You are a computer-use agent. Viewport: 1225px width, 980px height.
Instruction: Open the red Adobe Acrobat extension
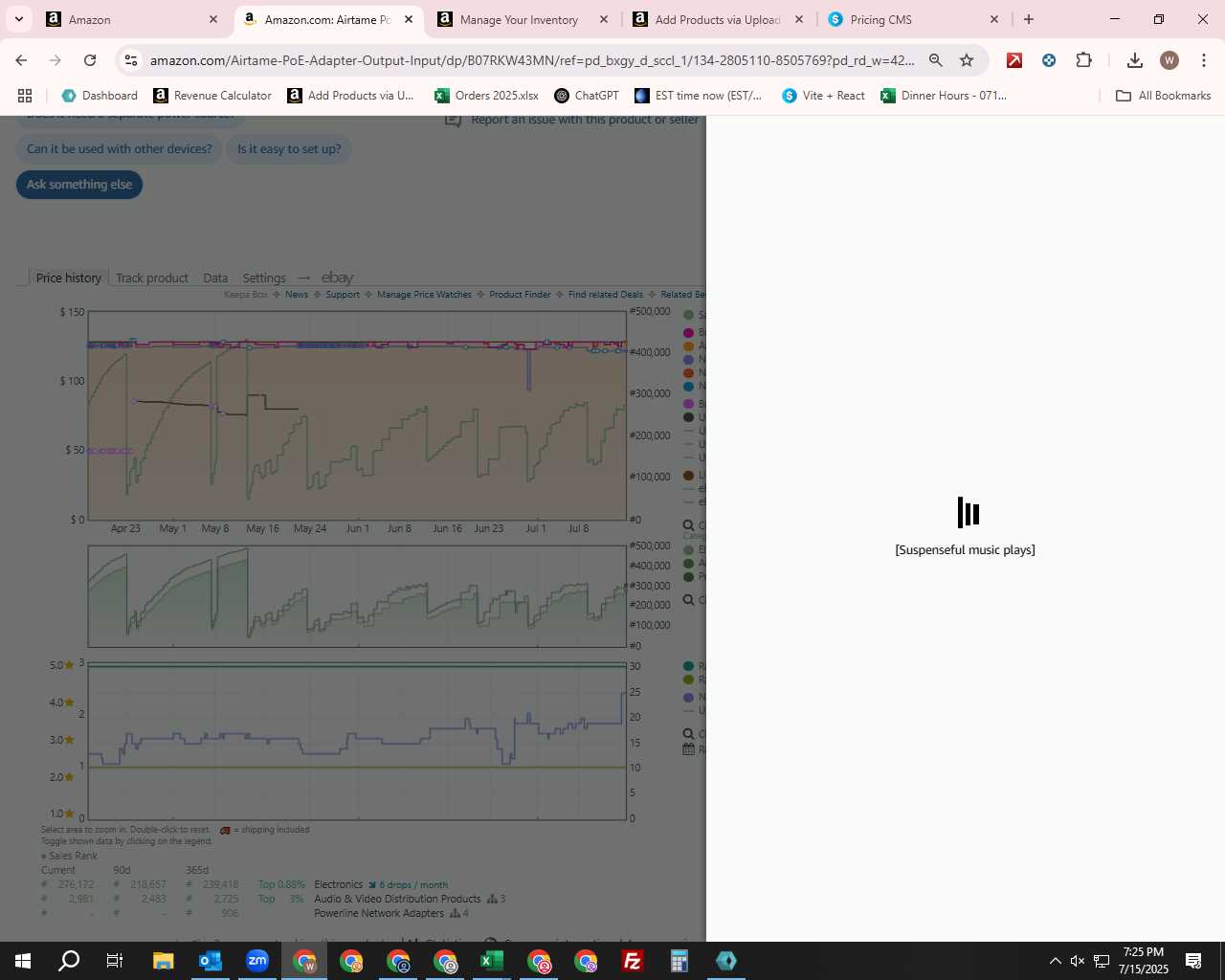click(1014, 60)
